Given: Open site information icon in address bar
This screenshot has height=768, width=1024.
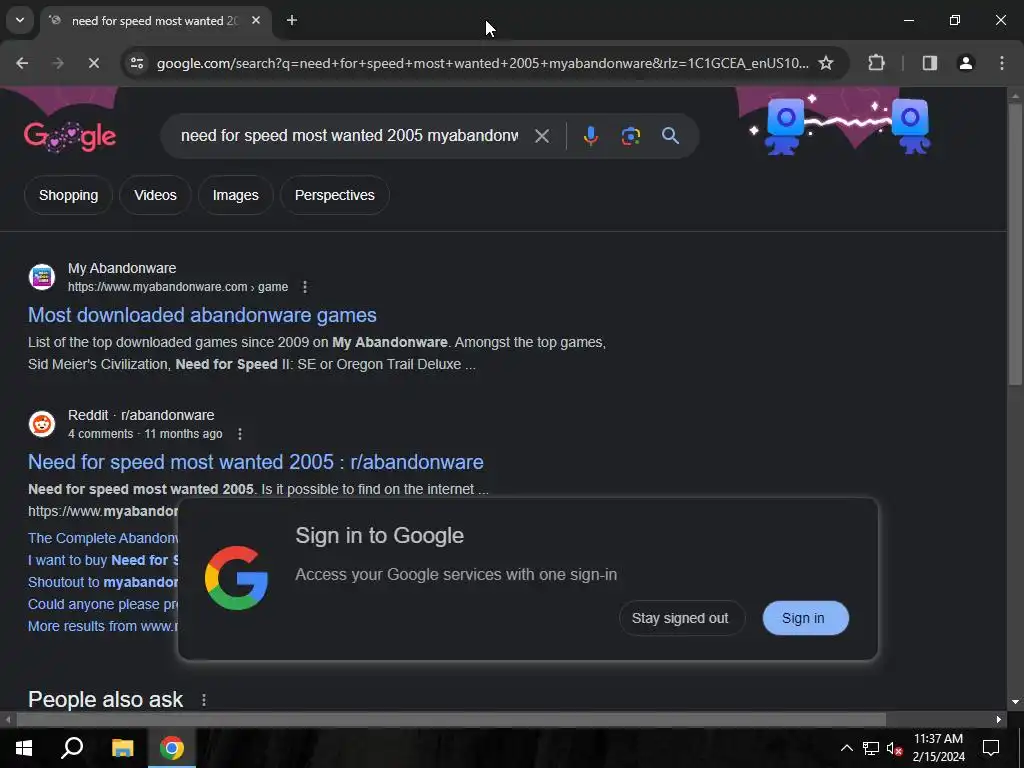Looking at the screenshot, I should pos(137,63).
